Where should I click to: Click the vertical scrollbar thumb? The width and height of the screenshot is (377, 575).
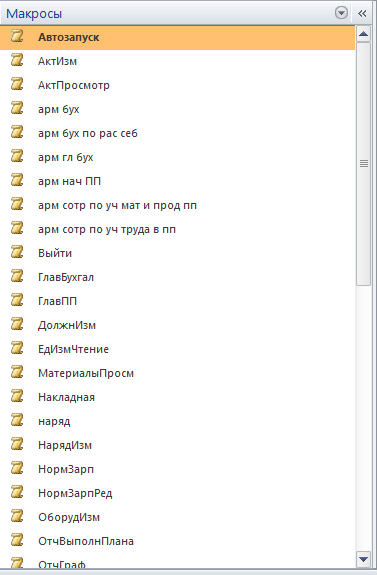363,164
